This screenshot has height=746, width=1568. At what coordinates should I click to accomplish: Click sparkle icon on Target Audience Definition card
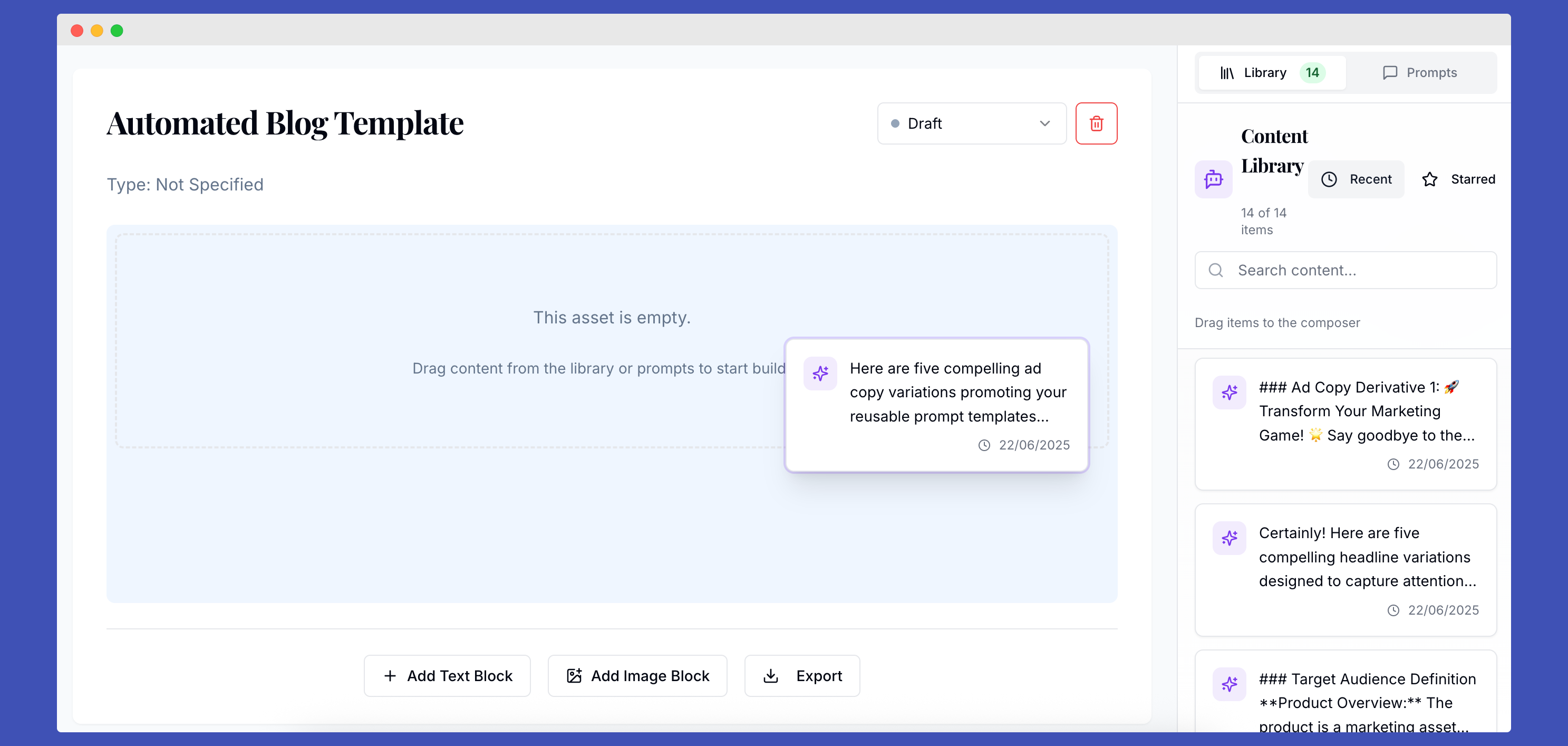[x=1229, y=684]
